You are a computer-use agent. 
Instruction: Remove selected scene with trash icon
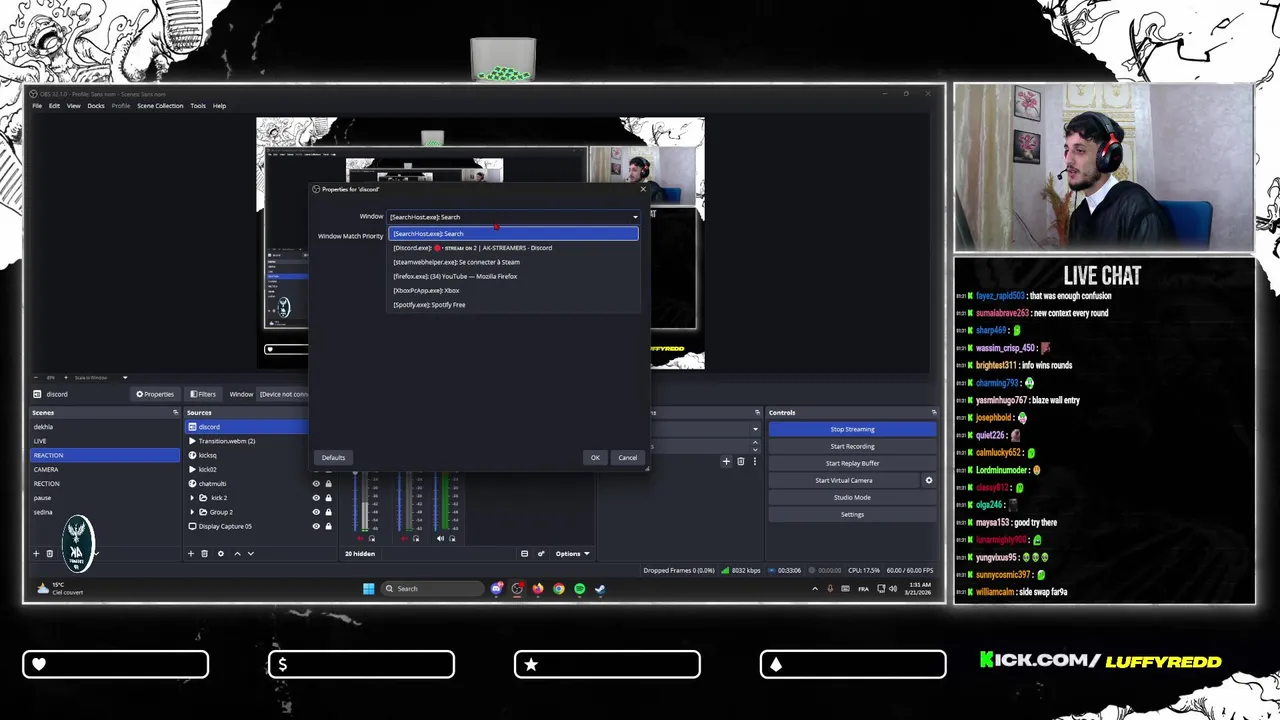[50, 553]
